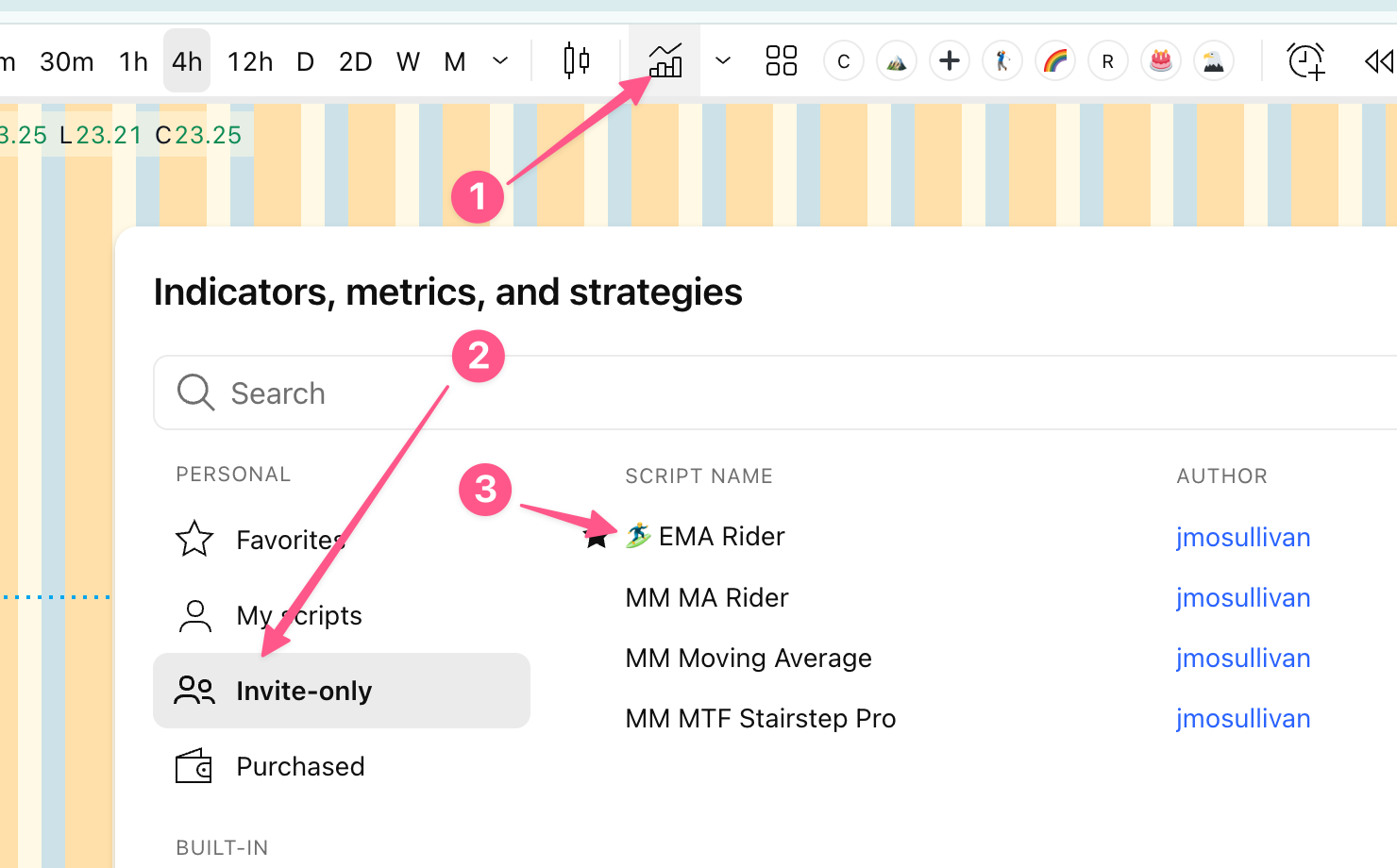
Task: Open the Indicators, metrics, and strategies button
Action: pos(665,61)
